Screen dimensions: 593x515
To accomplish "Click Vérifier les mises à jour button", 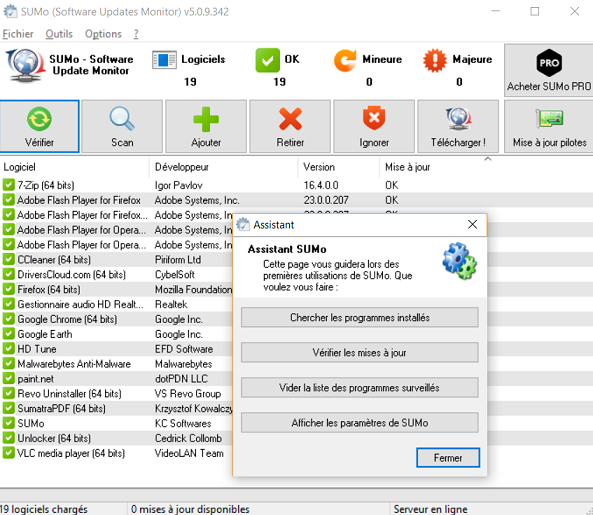I will tap(360, 352).
